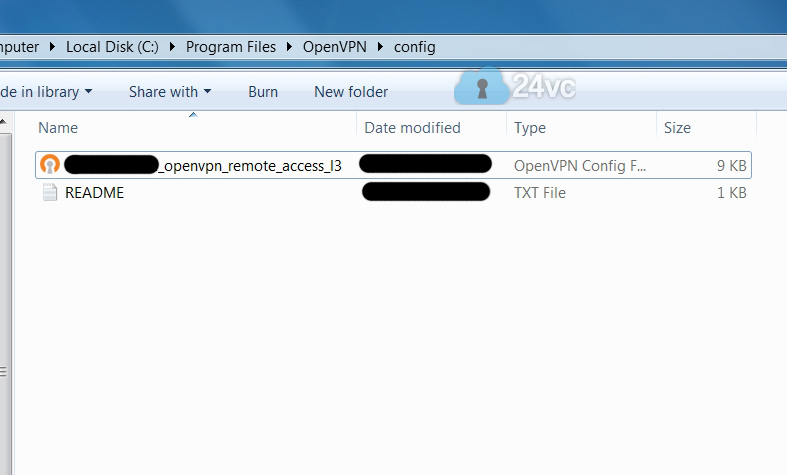Open the 'Include in library' dropdown

(46, 92)
